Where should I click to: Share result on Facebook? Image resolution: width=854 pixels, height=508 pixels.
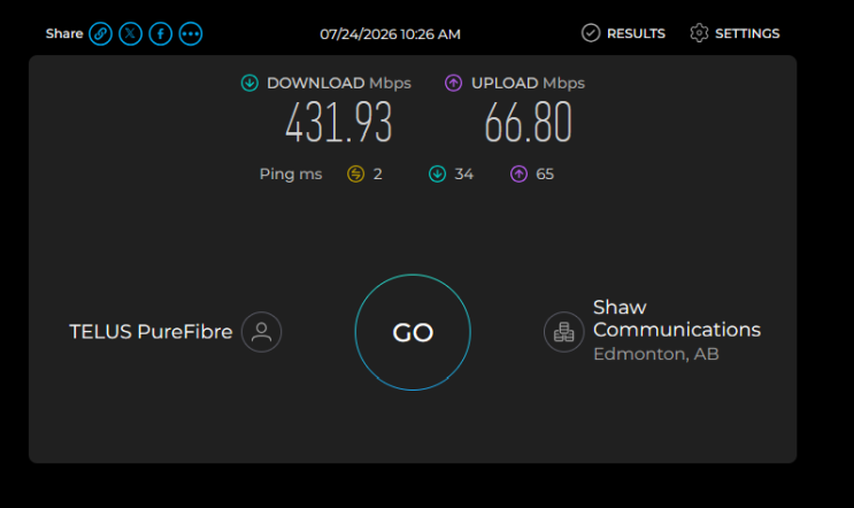pos(161,34)
